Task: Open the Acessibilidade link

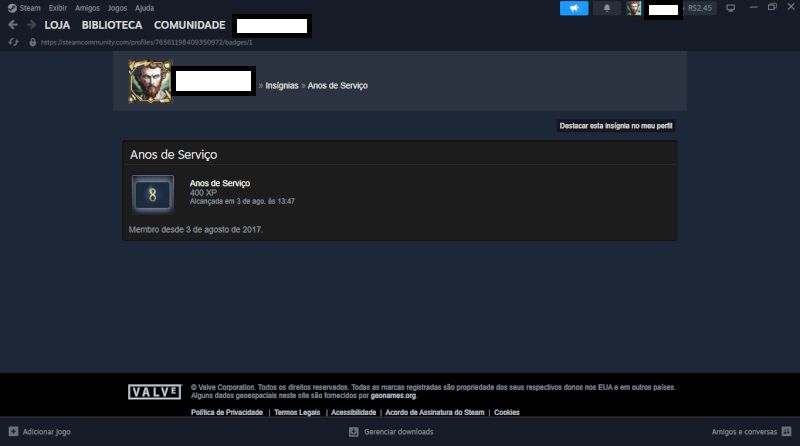Action: click(354, 412)
